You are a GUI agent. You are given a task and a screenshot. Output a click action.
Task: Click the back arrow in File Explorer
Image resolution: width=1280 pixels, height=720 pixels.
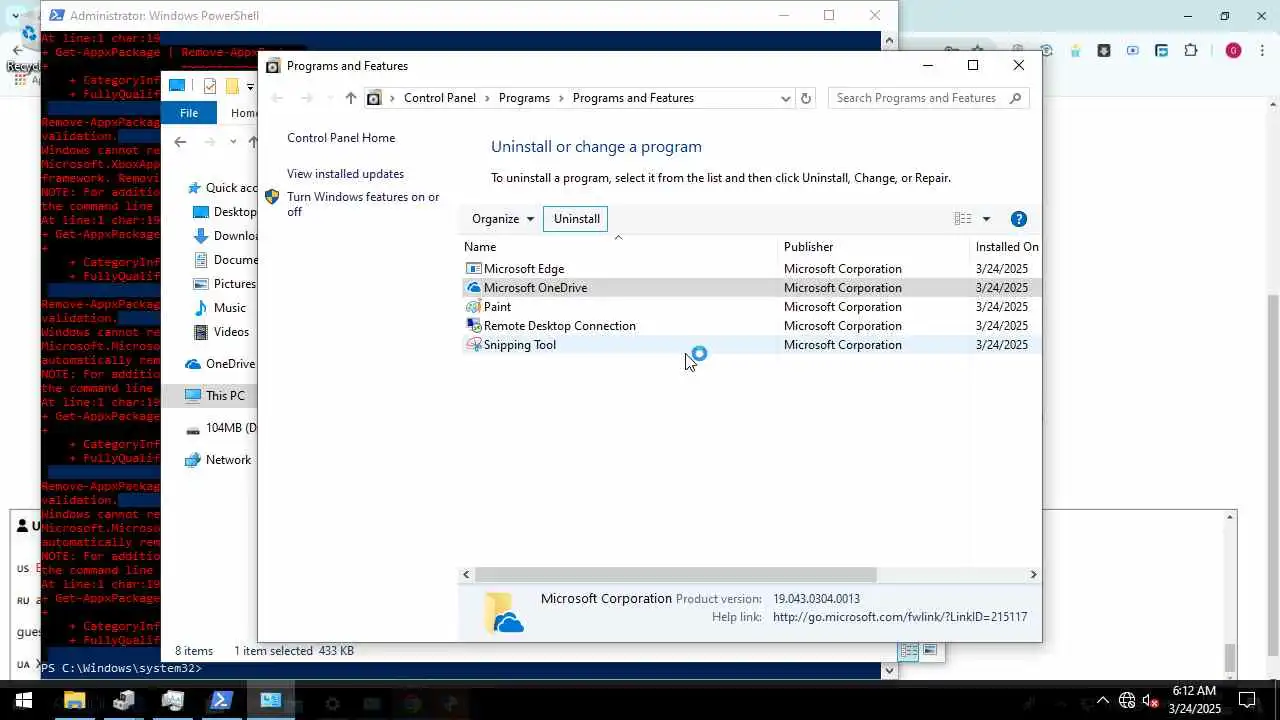[x=180, y=142]
